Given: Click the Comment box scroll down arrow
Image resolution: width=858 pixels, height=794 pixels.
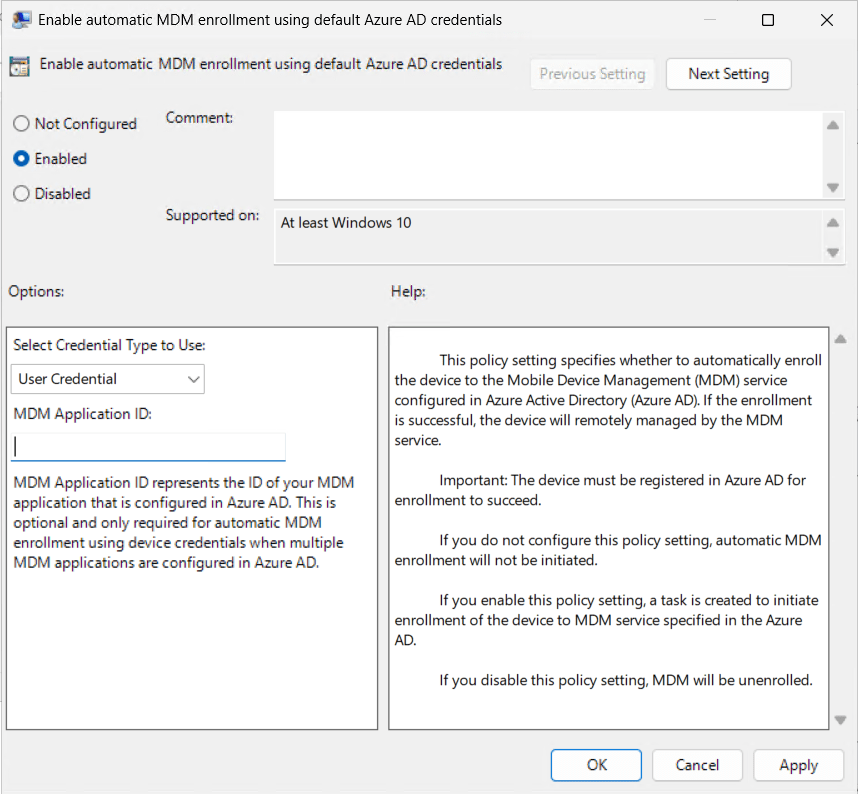Looking at the screenshot, I should (832, 188).
